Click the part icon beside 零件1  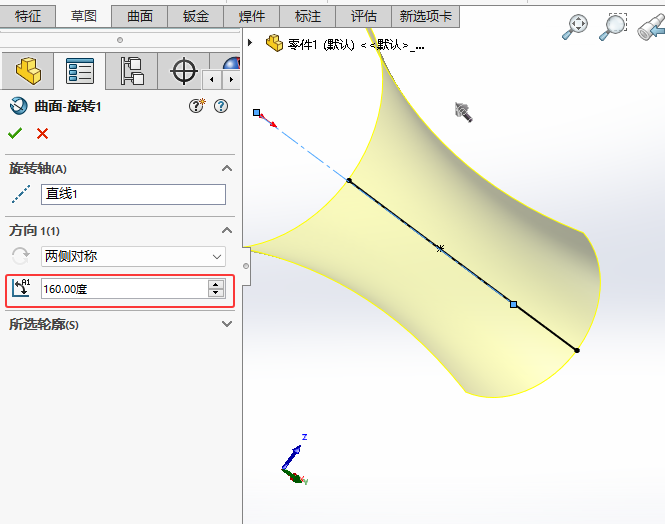274,43
